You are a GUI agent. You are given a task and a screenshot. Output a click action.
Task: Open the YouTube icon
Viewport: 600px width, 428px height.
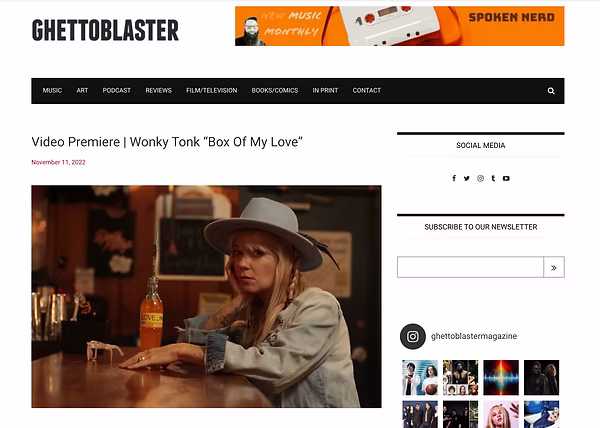pos(506,178)
